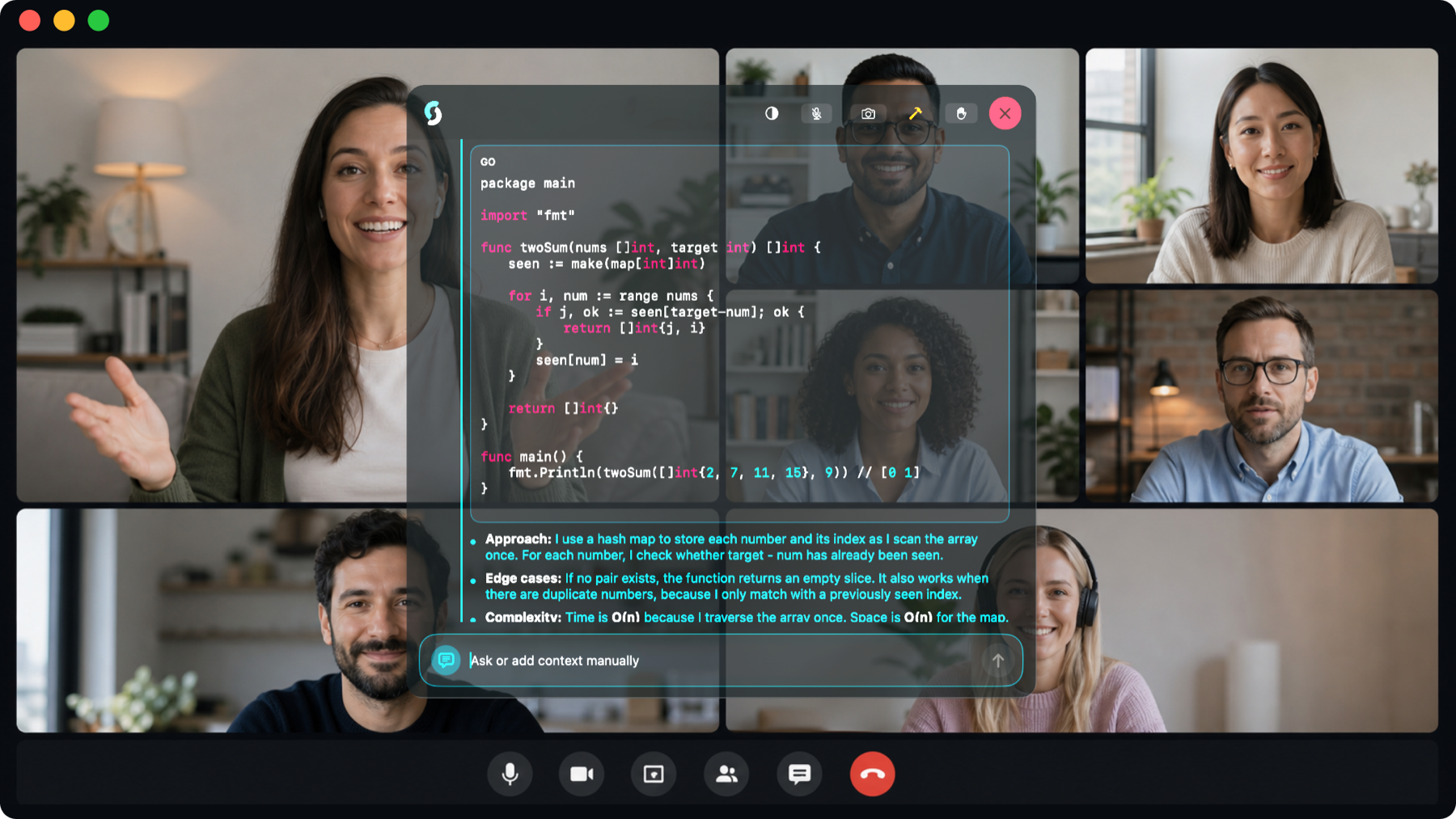
Task: Click the 'func twoSum' signature line
Action: pyautogui.click(x=650, y=247)
